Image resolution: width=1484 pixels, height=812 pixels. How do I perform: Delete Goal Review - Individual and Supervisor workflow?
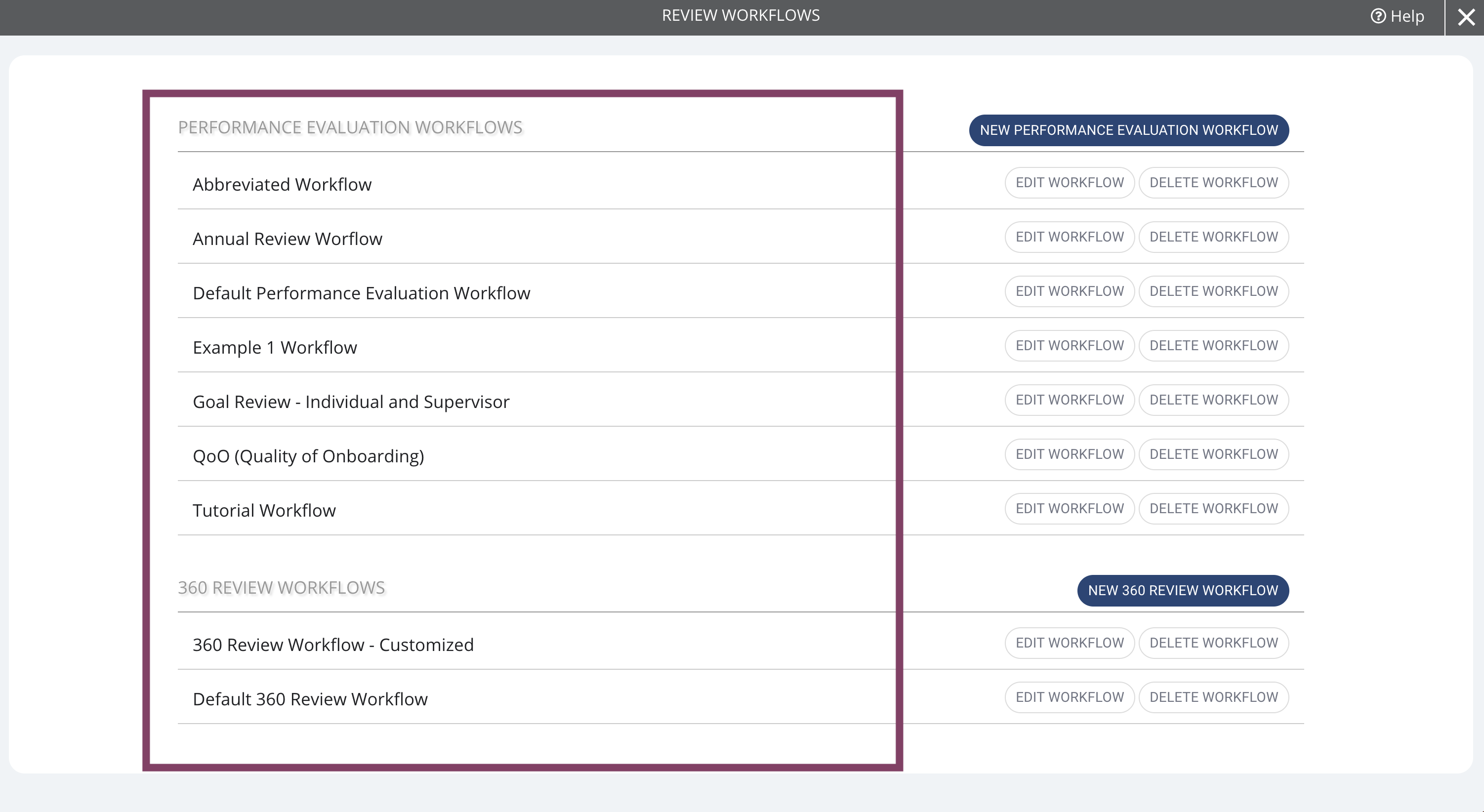[1213, 400]
